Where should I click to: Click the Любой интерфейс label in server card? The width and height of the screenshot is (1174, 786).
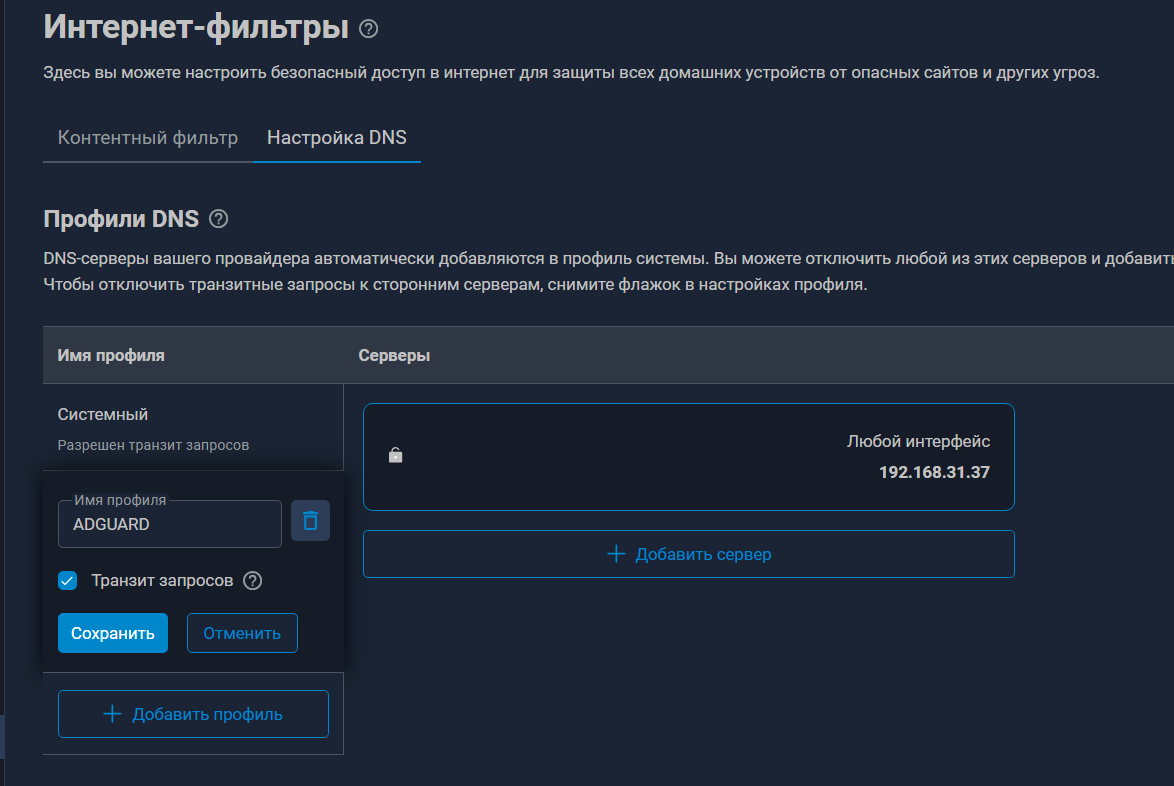coord(918,441)
